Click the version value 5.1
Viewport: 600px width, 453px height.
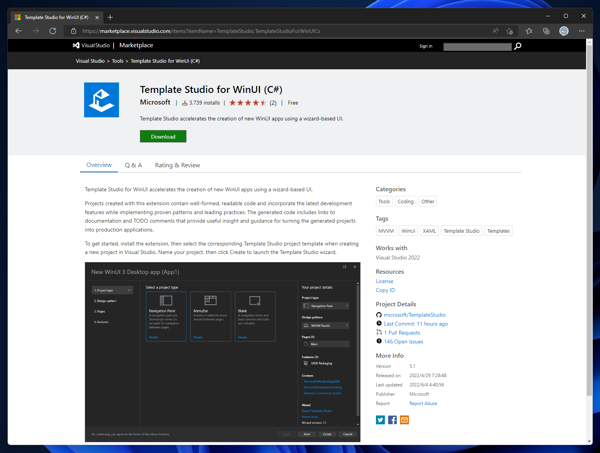[x=412, y=366]
